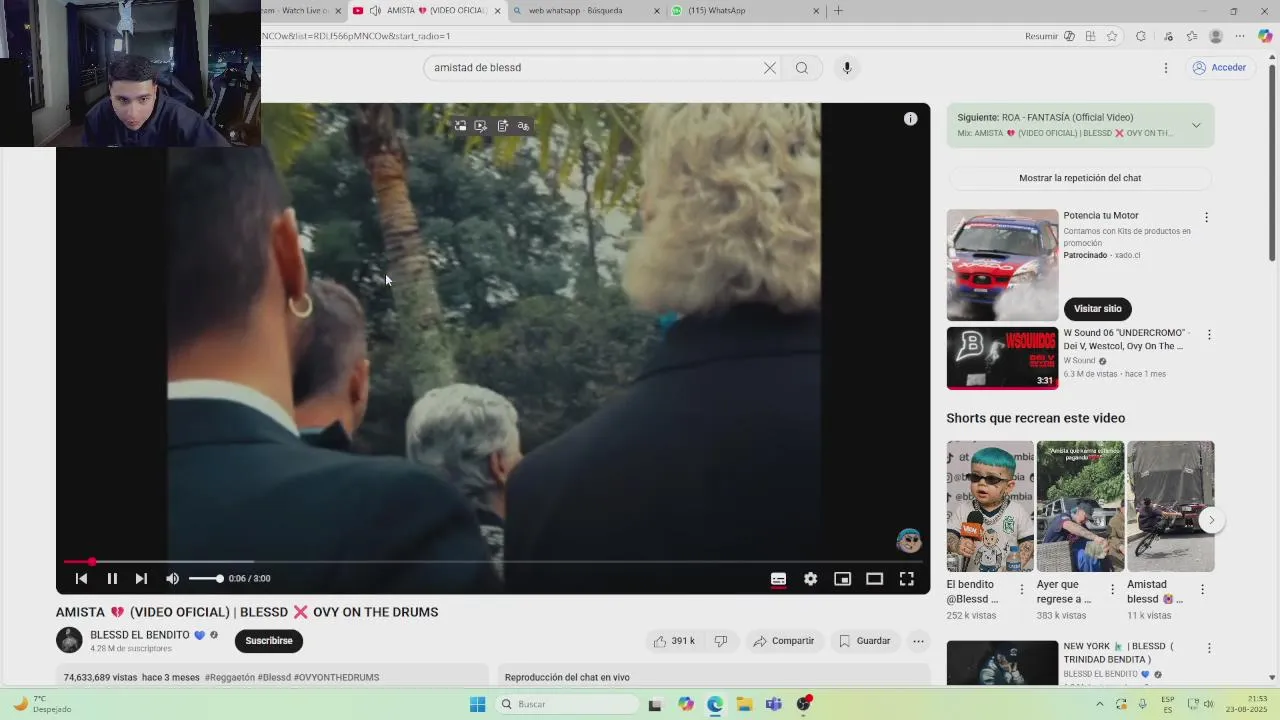Mute the video volume speaker icon

point(172,578)
